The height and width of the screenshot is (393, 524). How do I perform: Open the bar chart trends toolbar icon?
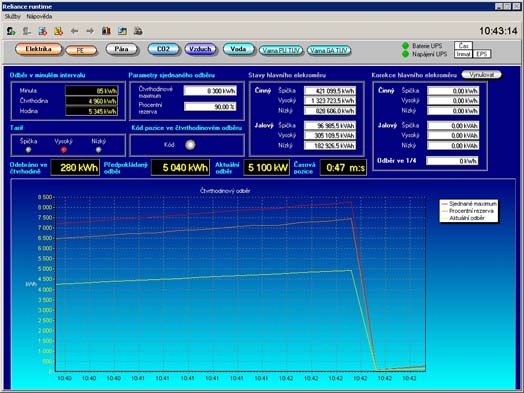pos(106,31)
